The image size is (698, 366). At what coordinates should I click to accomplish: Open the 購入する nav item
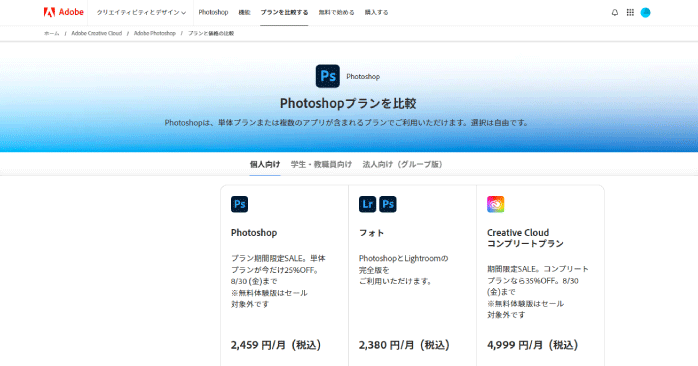coord(377,12)
